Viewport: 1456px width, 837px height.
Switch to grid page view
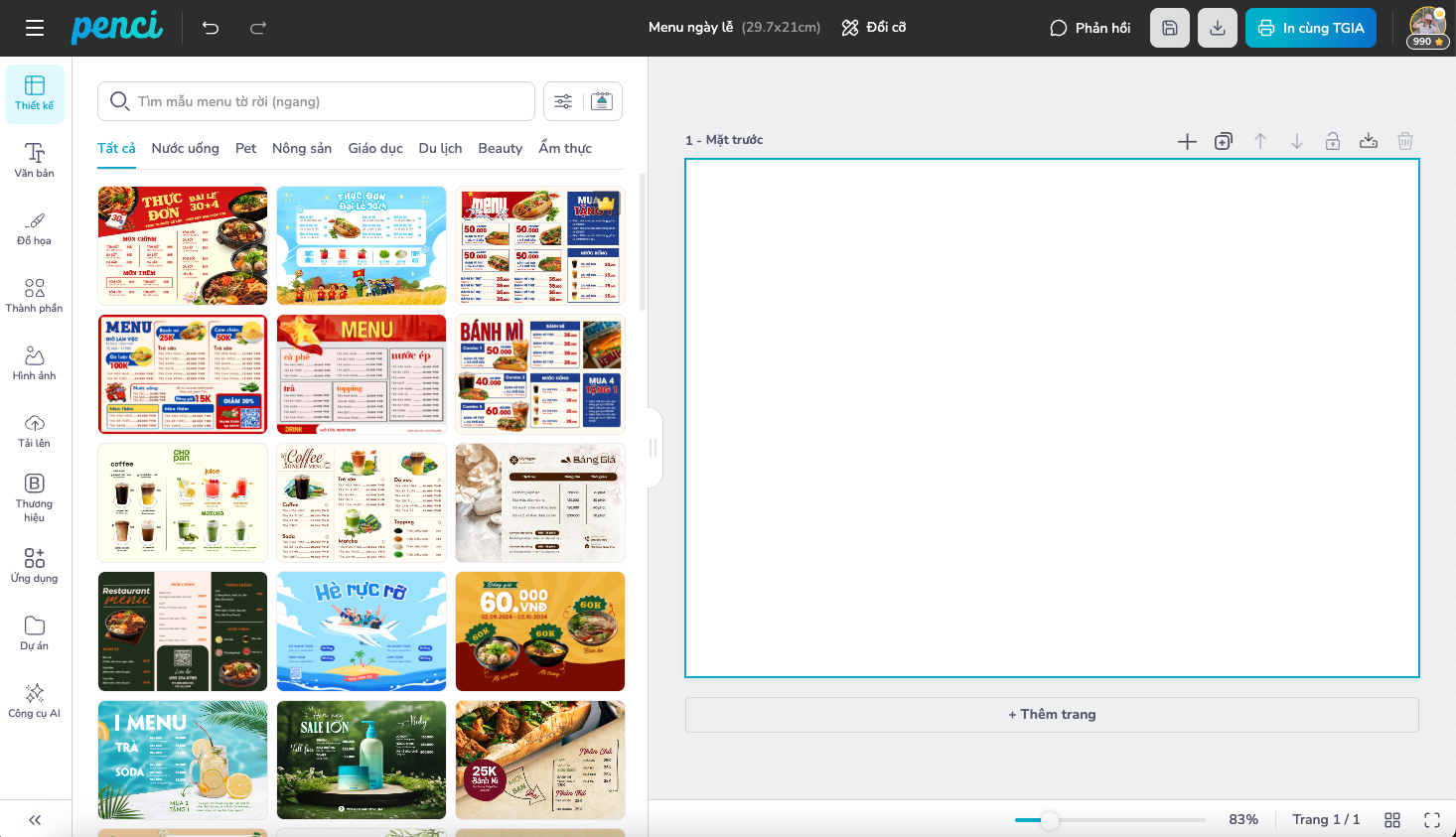(1391, 820)
